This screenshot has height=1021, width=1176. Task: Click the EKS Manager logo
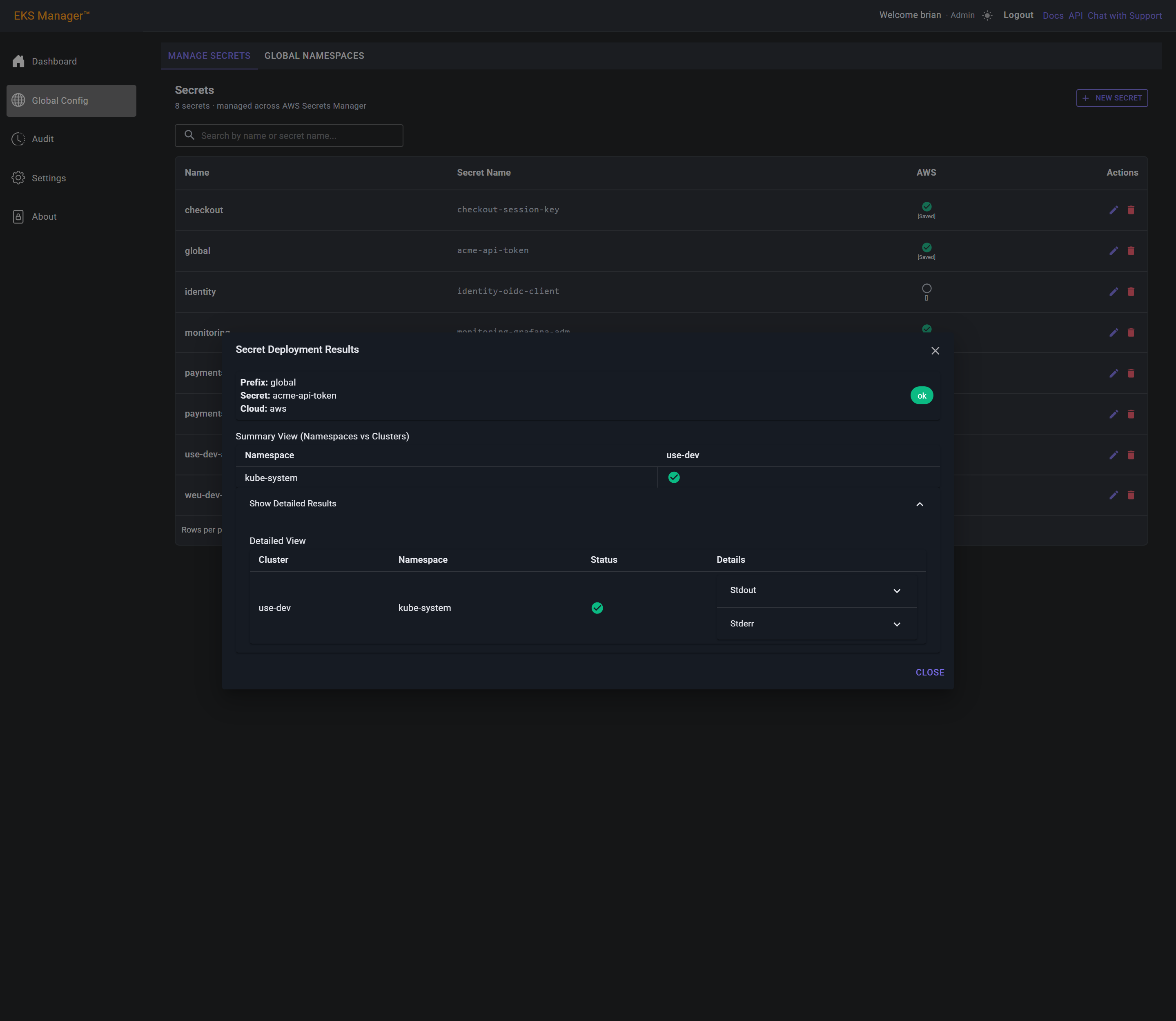tap(52, 16)
